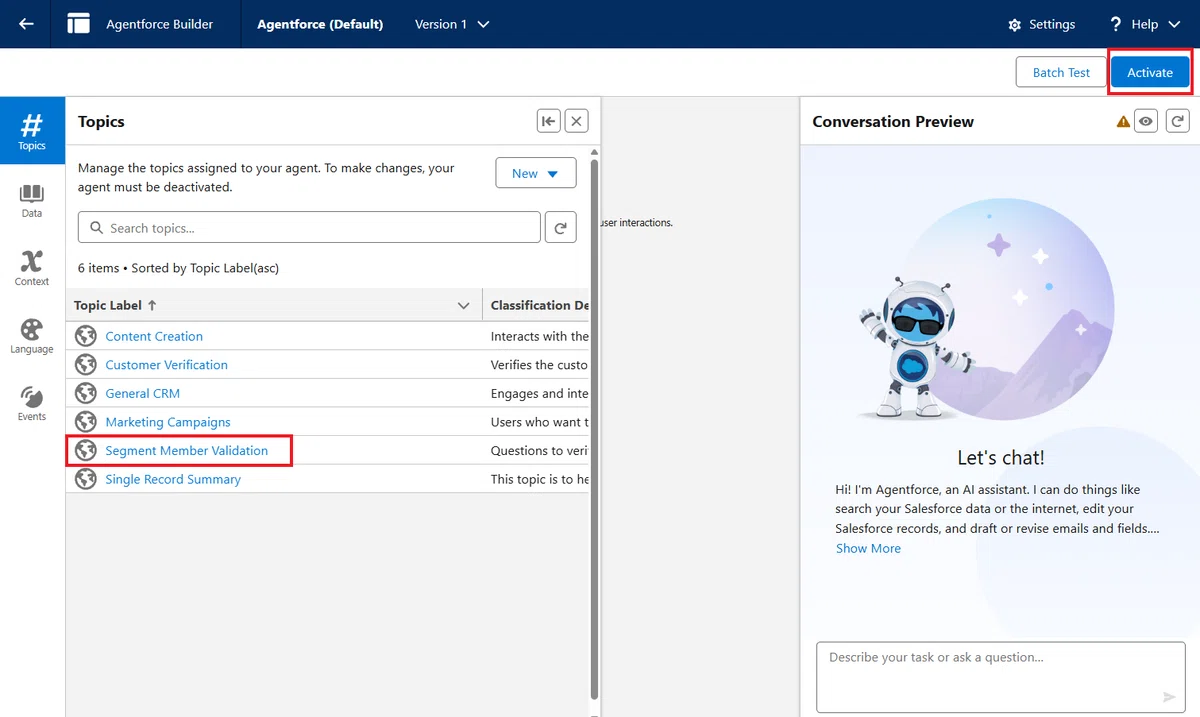Click the Agentforce (Default) agent name
This screenshot has height=717, width=1200.
(320, 24)
